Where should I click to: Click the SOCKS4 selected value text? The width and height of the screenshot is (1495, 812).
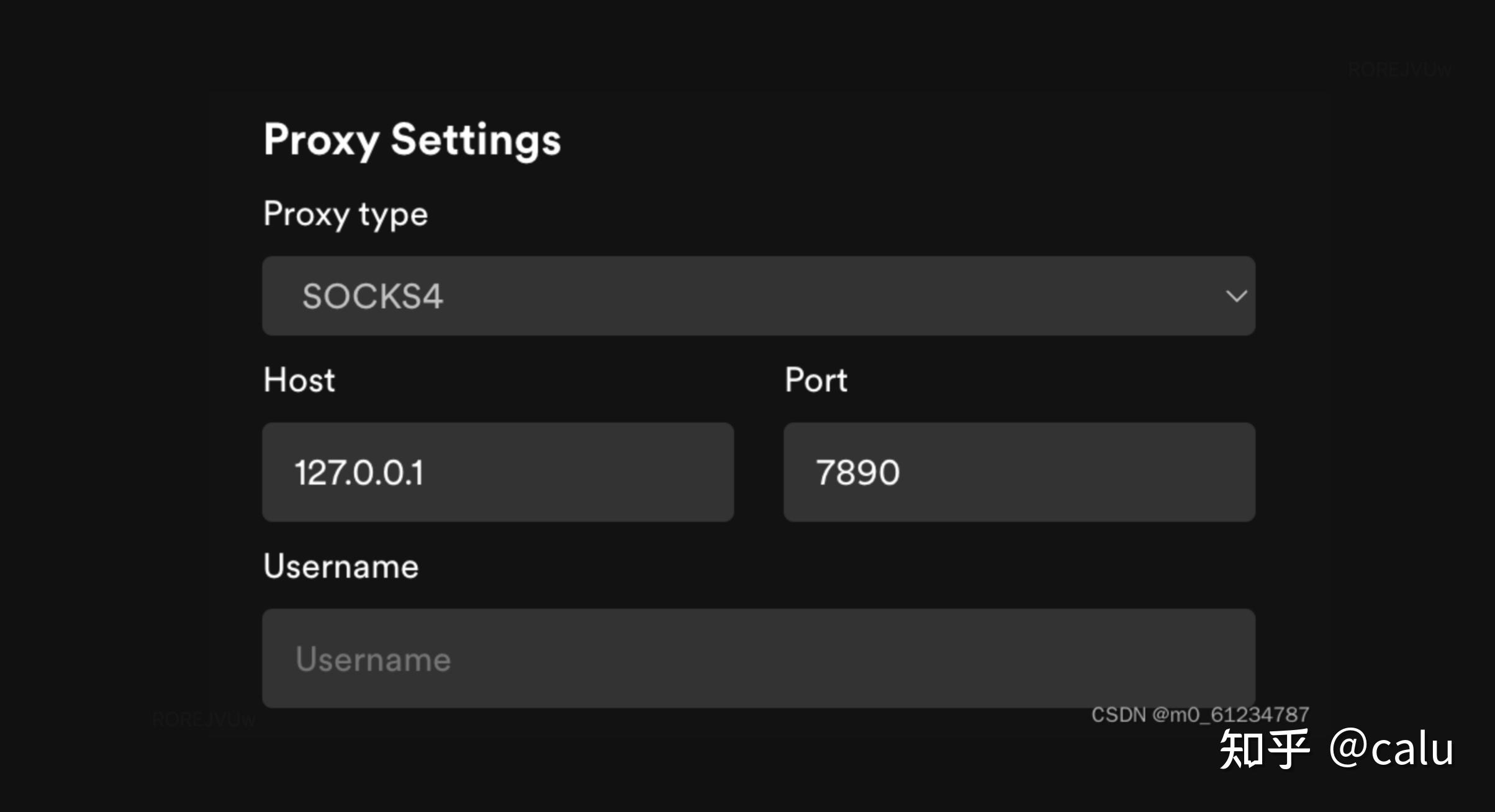coord(373,296)
